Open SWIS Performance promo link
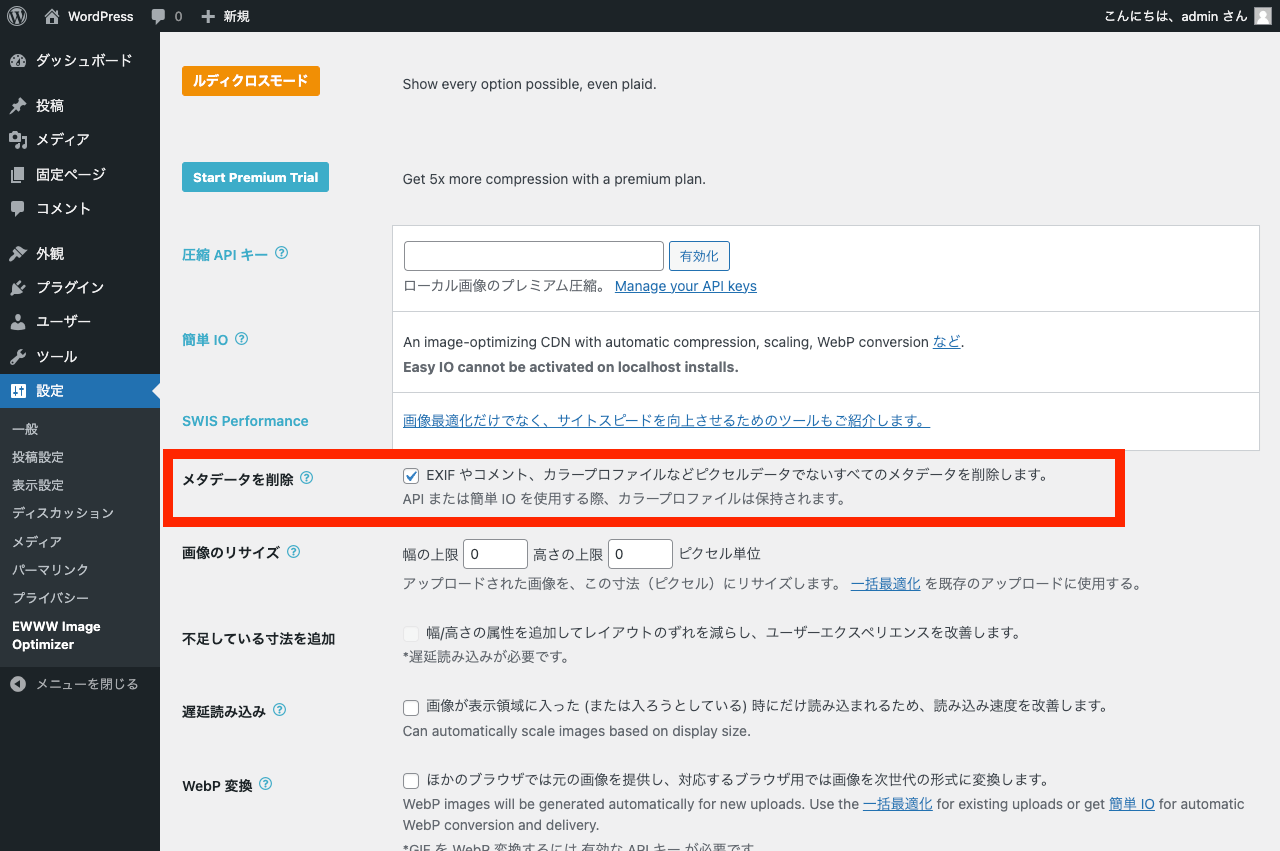The image size is (1280, 851). click(666, 421)
